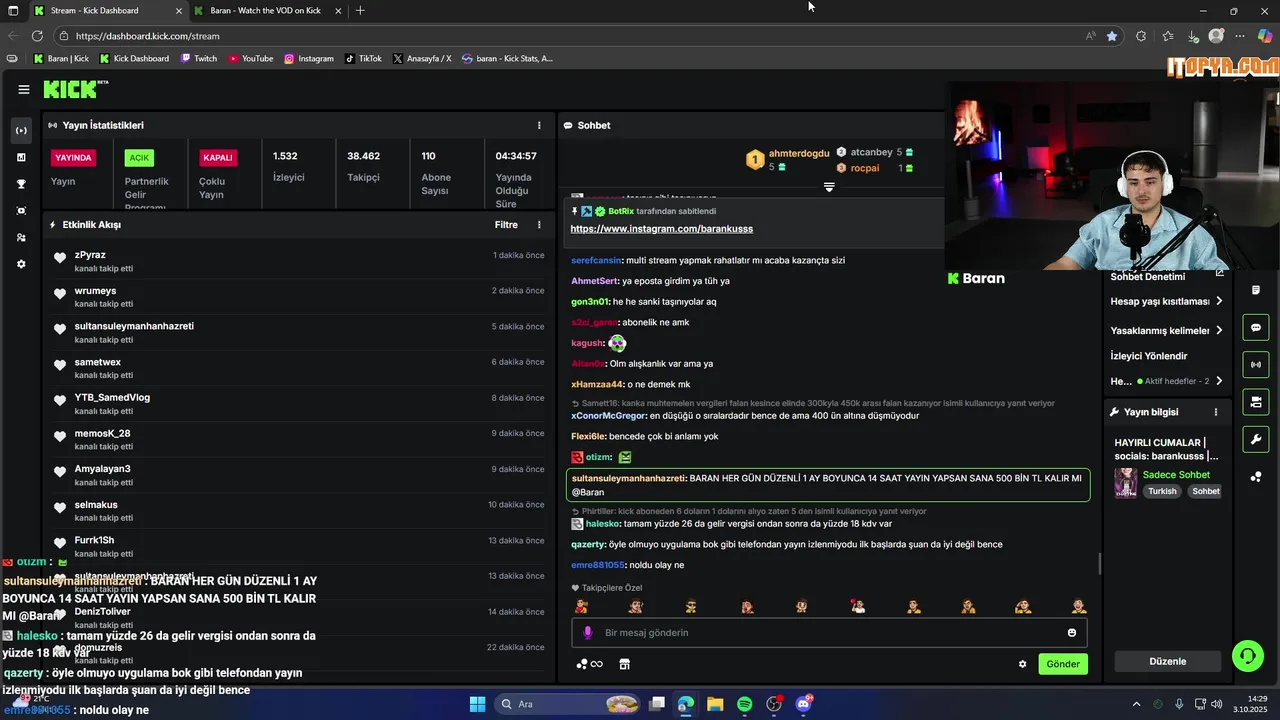The height and width of the screenshot is (720, 1280).
Task: Open the shop icon below chat input
Action: 625,664
